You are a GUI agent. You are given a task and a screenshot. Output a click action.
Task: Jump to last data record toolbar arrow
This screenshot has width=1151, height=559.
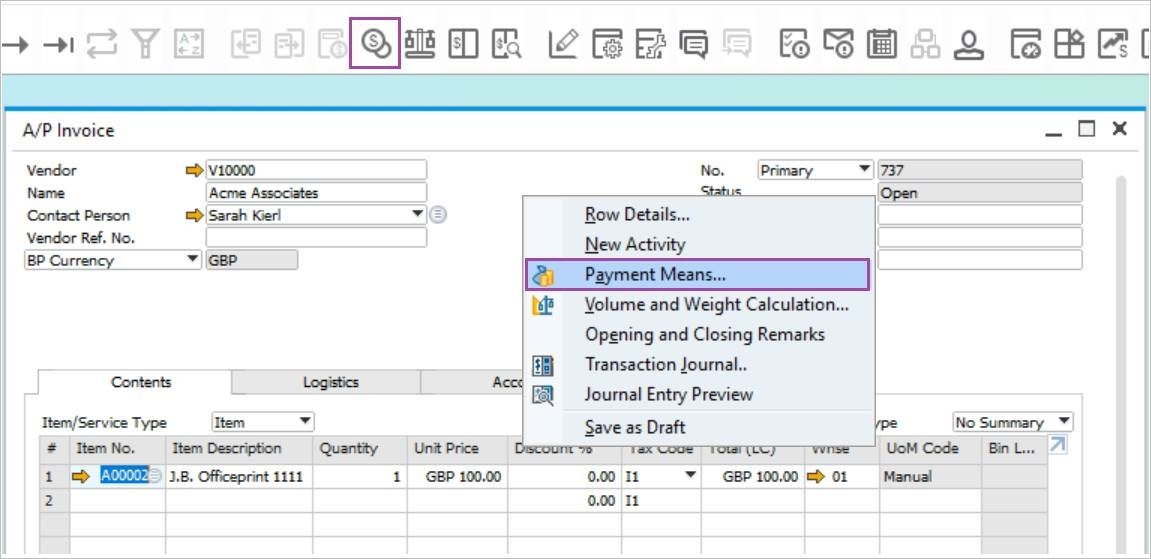coord(58,45)
